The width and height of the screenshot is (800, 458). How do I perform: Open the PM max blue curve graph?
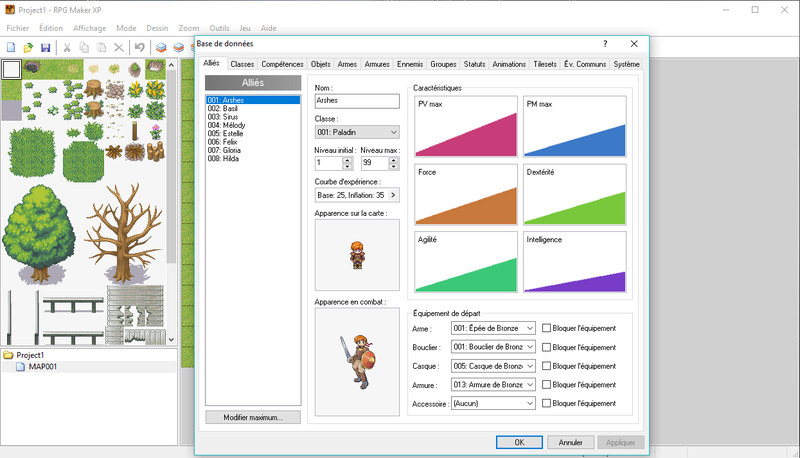[x=574, y=126]
